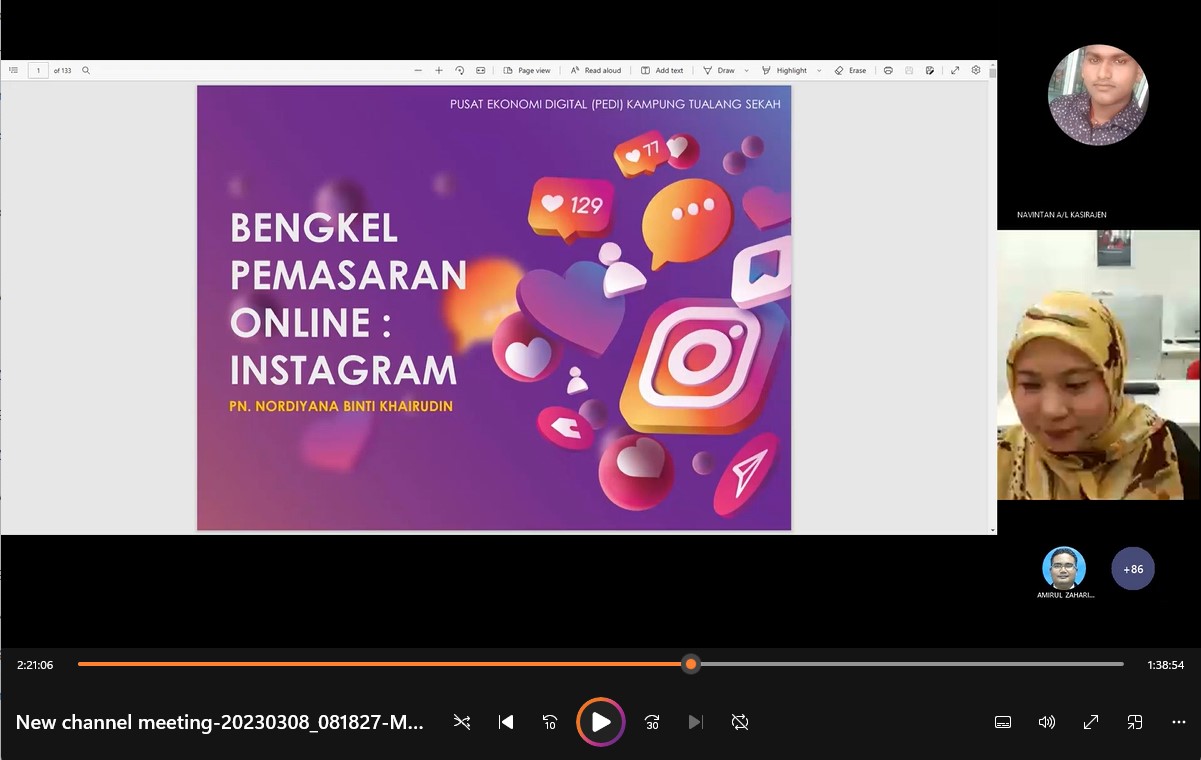Click the Save as icon
This screenshot has width=1201, height=760.
(930, 70)
